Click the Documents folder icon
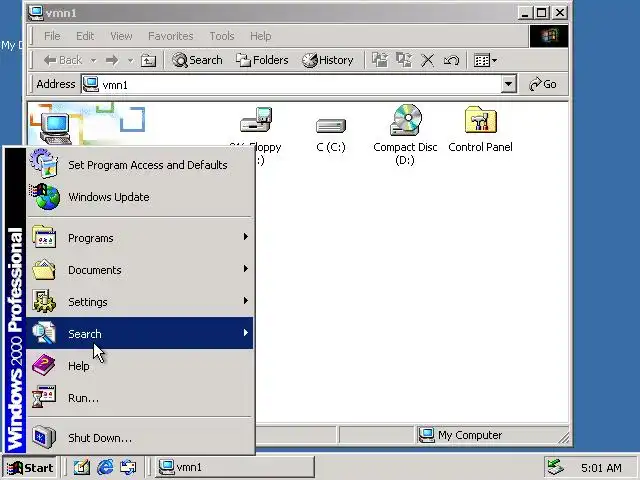Viewport: 640px width, 480px height. click(44, 269)
